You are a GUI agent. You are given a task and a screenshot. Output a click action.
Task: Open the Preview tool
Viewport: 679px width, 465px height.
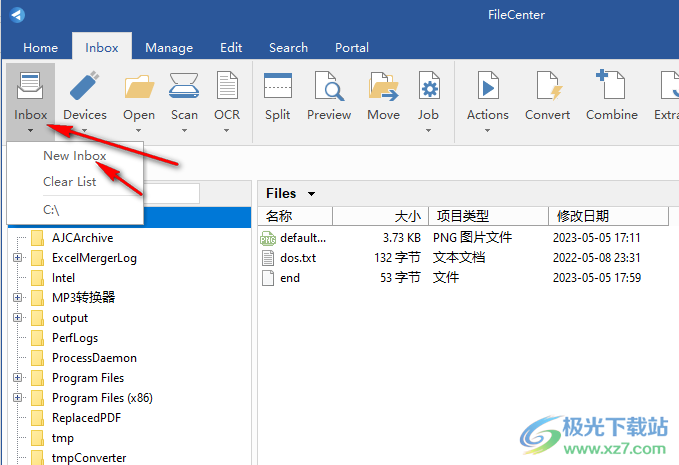coord(329,86)
